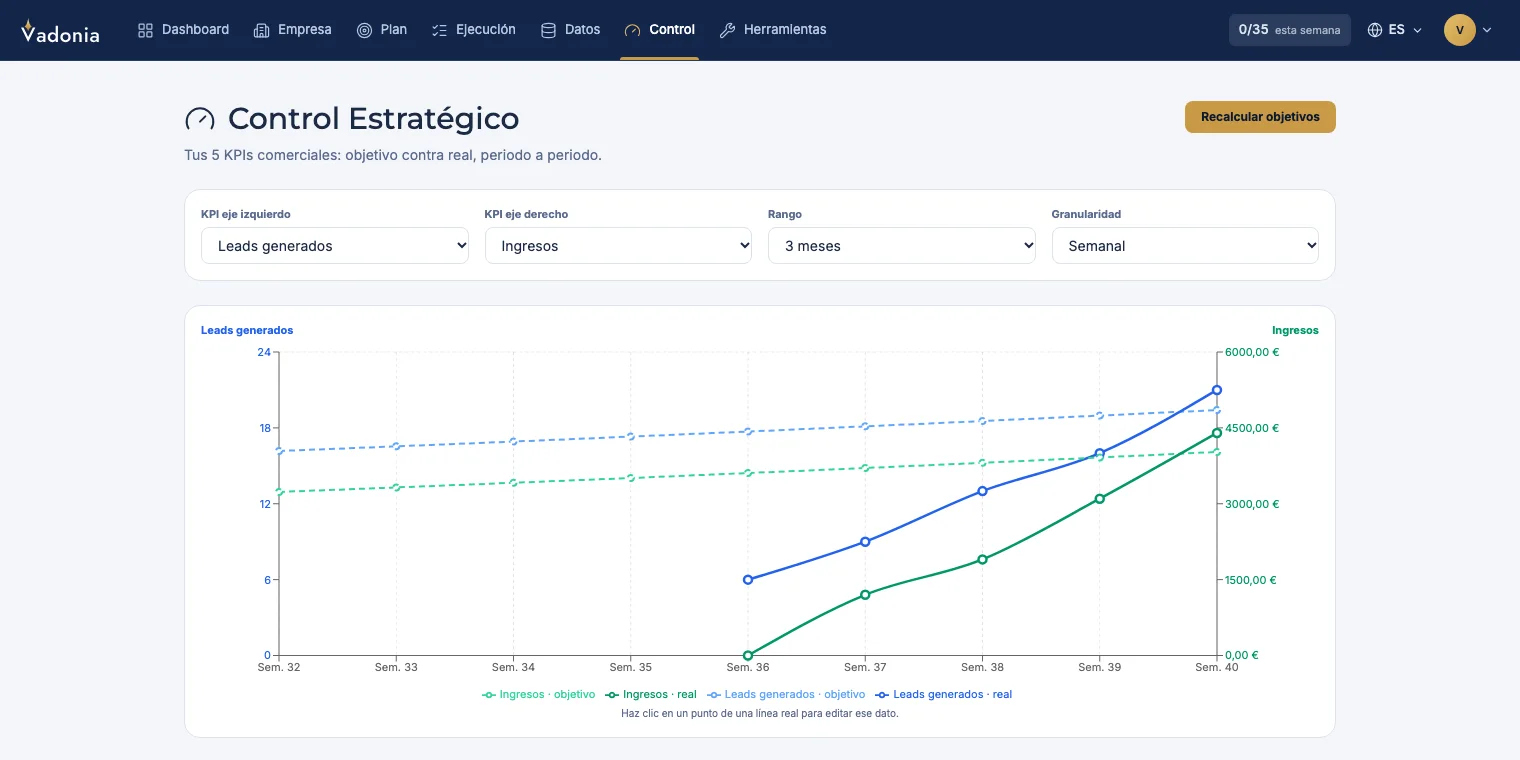Go to the Empresa section
The width and height of the screenshot is (1520, 760).
293,30
